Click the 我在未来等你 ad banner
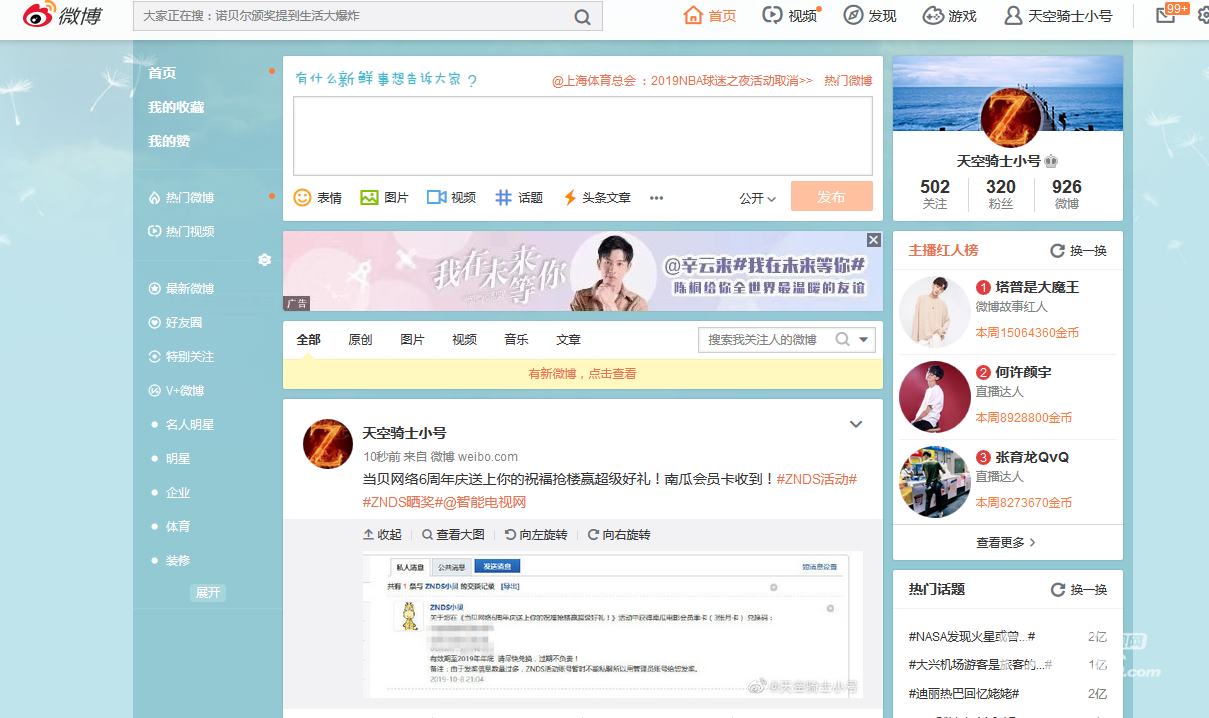The image size is (1209, 718). [582, 271]
